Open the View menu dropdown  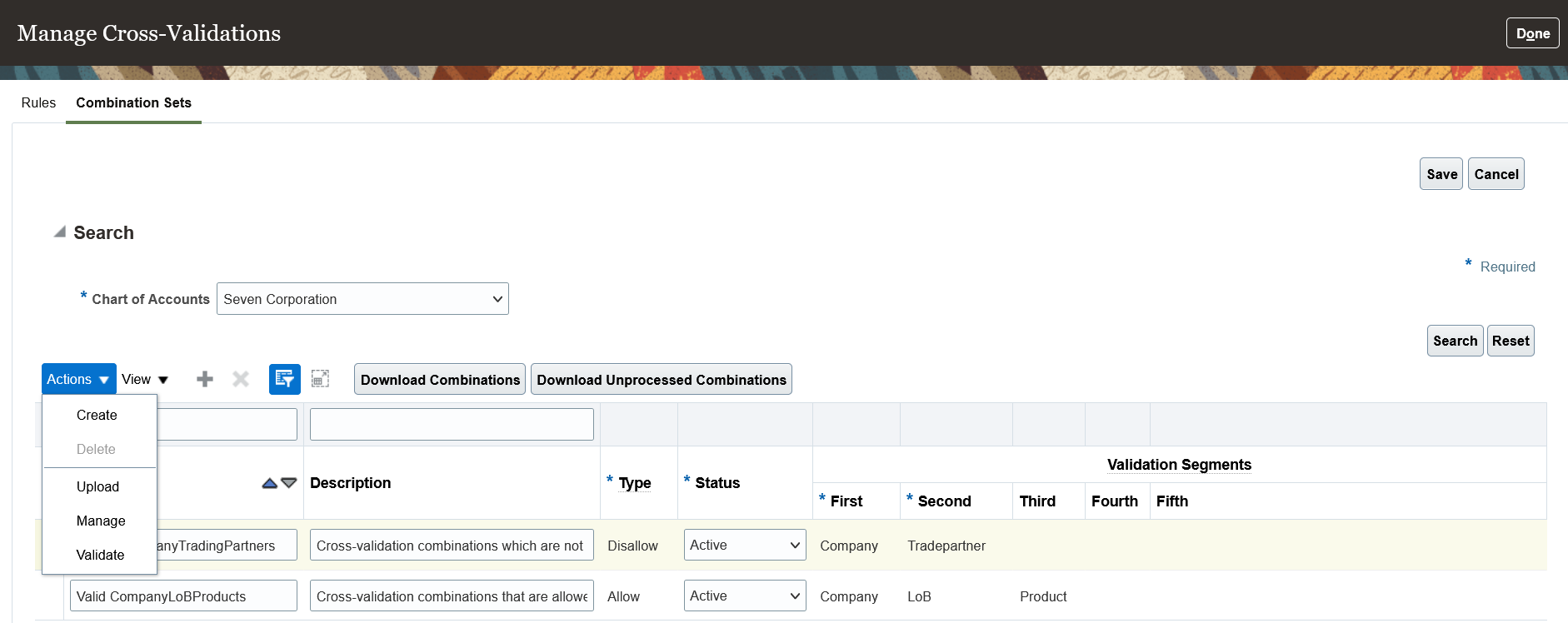coord(145,379)
